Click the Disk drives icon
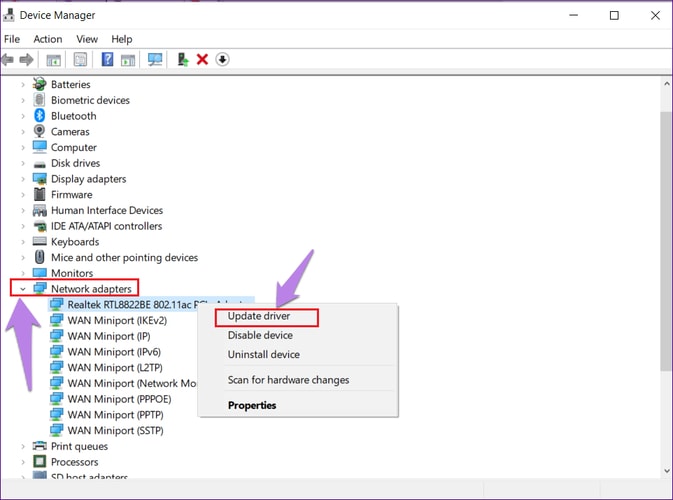This screenshot has height=500, width=673. [39, 164]
